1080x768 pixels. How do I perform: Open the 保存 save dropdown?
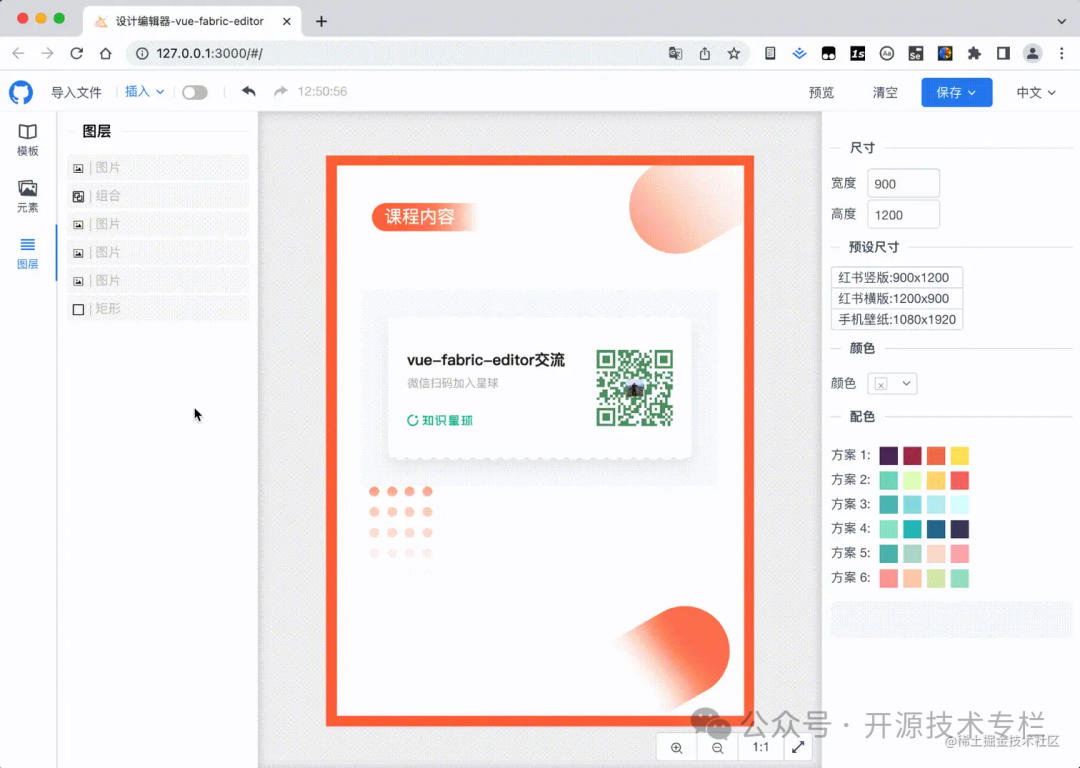(957, 92)
